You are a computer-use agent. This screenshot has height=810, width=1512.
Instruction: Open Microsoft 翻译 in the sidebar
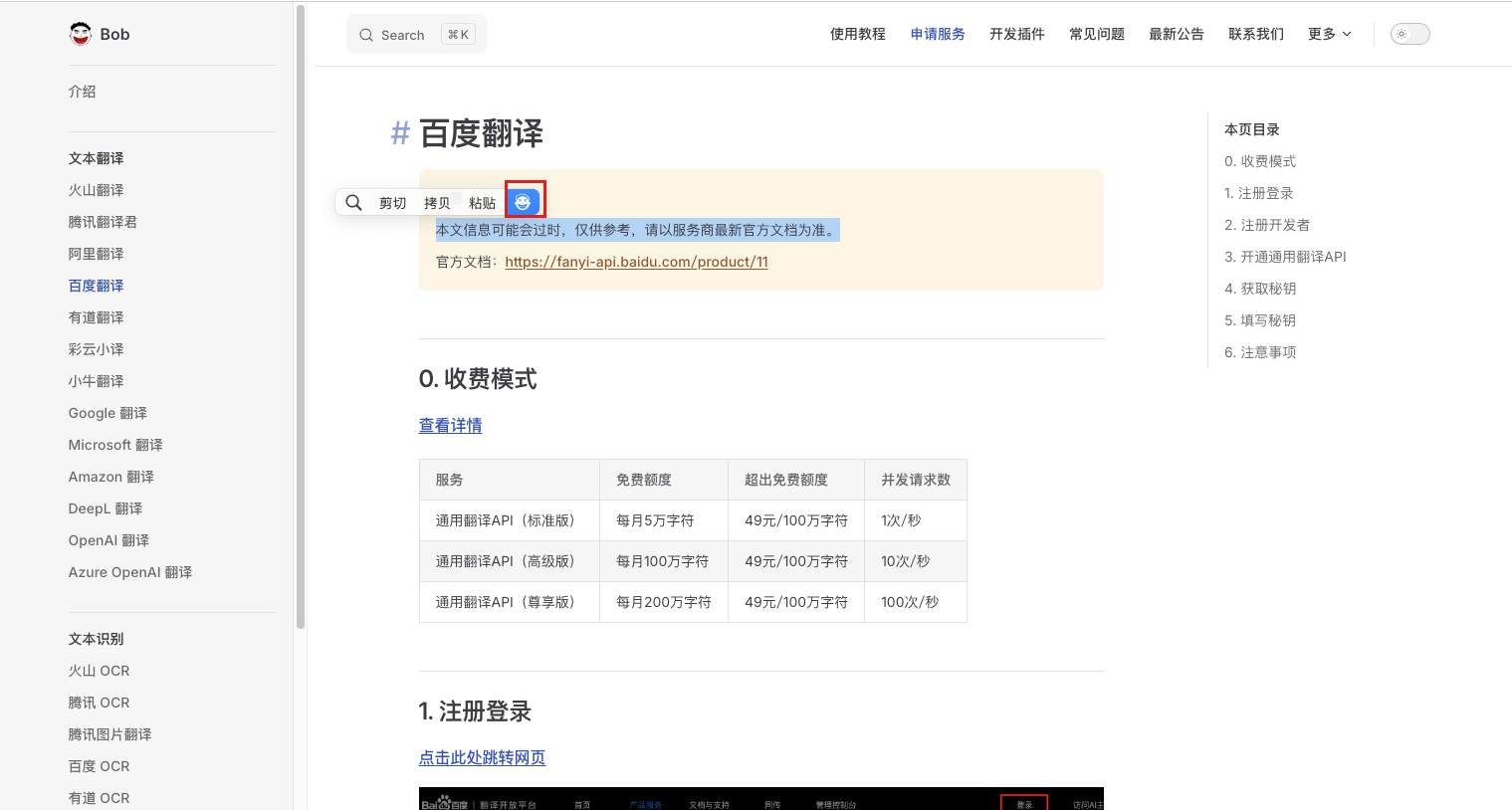click(x=115, y=445)
